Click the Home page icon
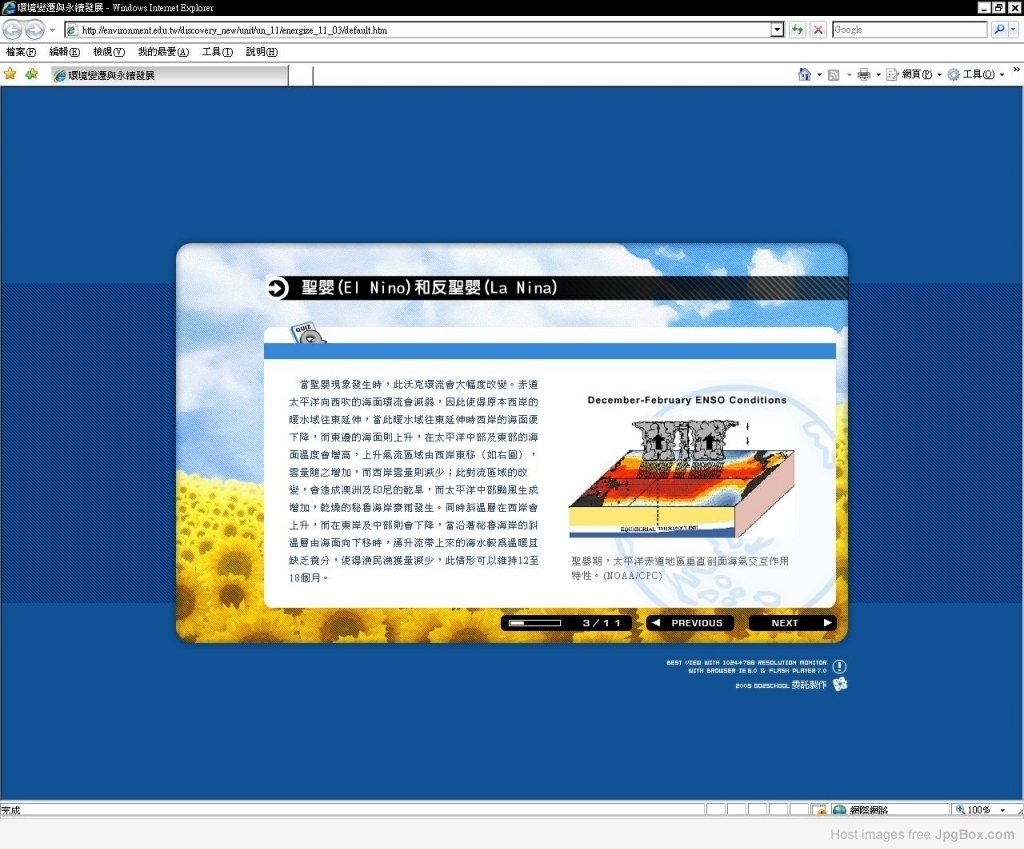The height and width of the screenshot is (849, 1024). pyautogui.click(x=804, y=74)
